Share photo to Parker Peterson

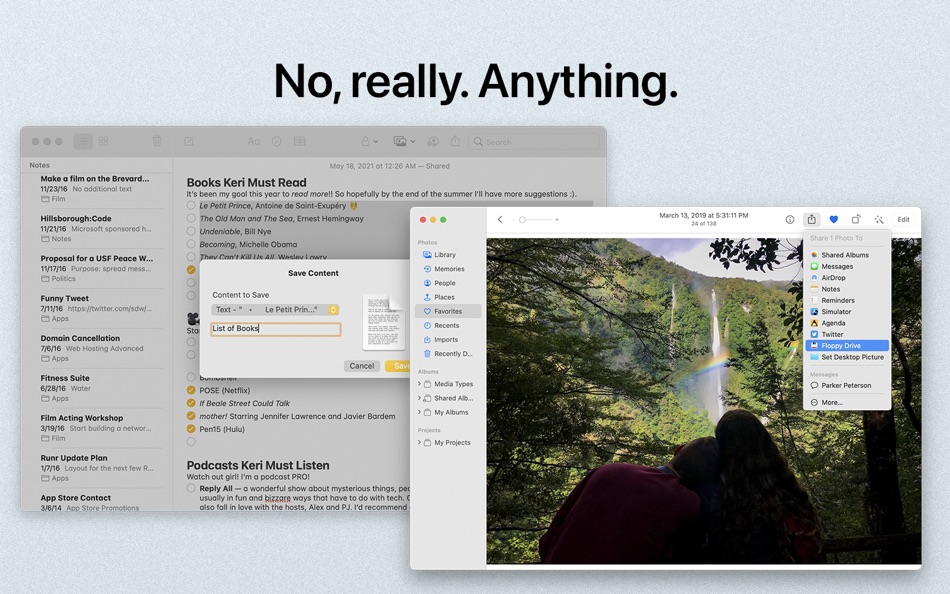pyautogui.click(x=846, y=385)
